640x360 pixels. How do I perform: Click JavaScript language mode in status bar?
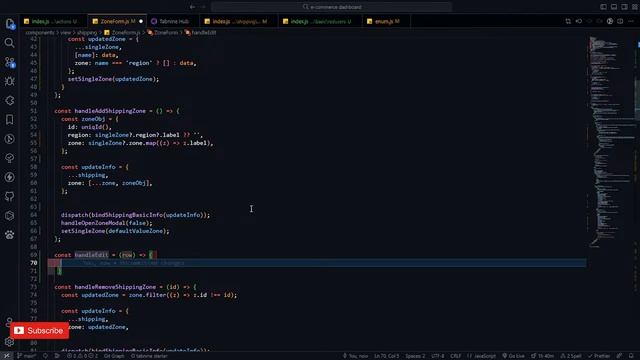[x=481, y=356]
